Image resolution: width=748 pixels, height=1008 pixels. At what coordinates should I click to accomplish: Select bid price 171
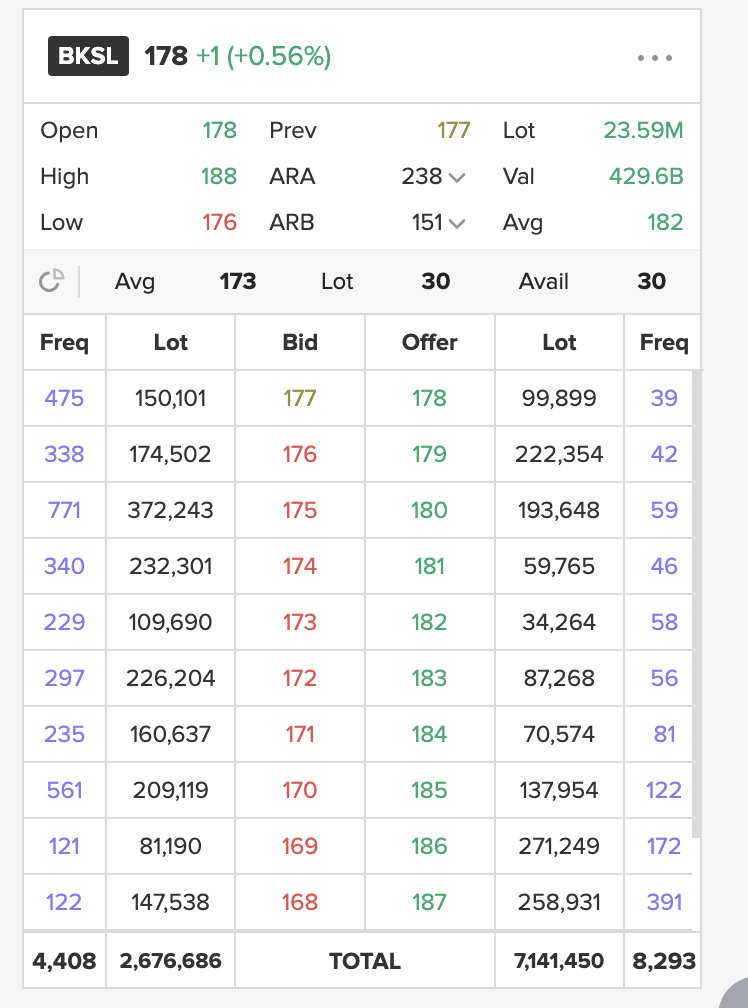click(x=300, y=734)
